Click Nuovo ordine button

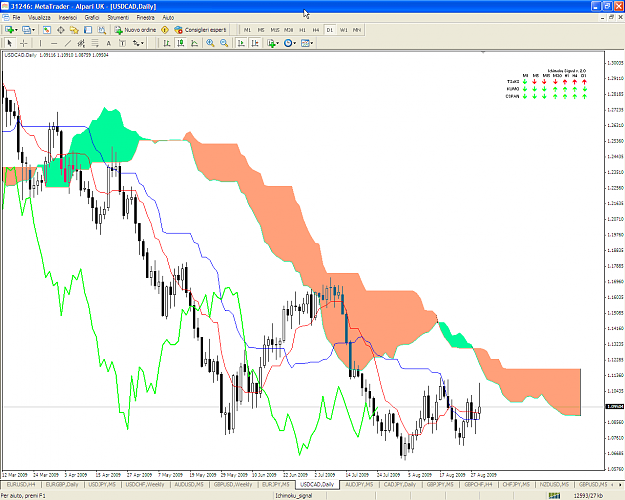[x=135, y=30]
